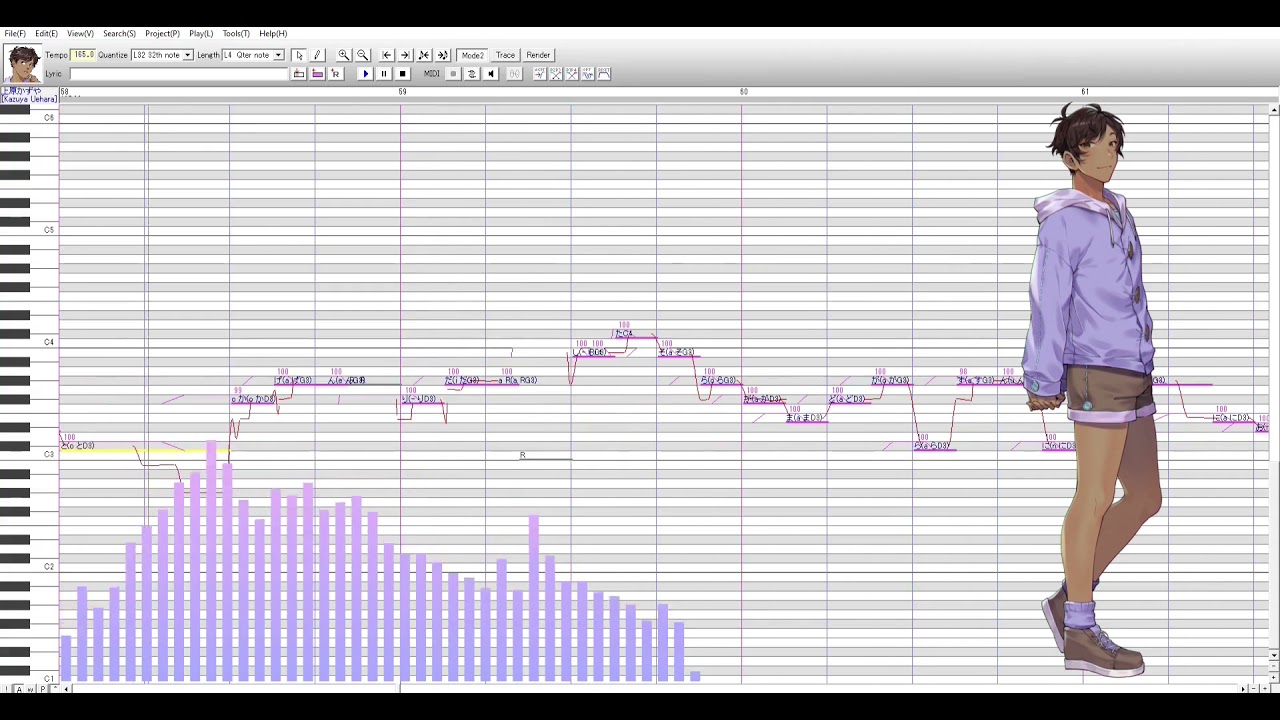Click the horizontal scrollbar right arrow
This screenshot has width=1280, height=720.
(1244, 689)
